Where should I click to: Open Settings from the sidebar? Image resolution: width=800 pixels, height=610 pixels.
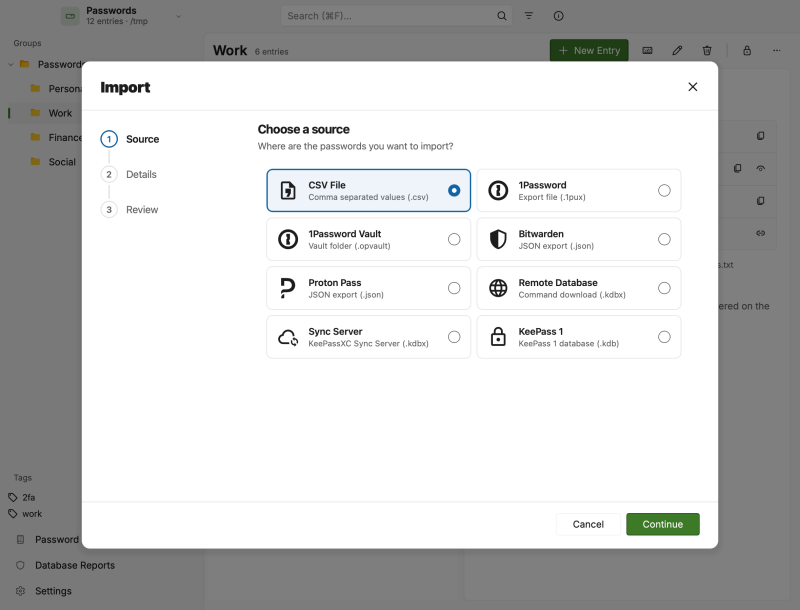pos(43,591)
